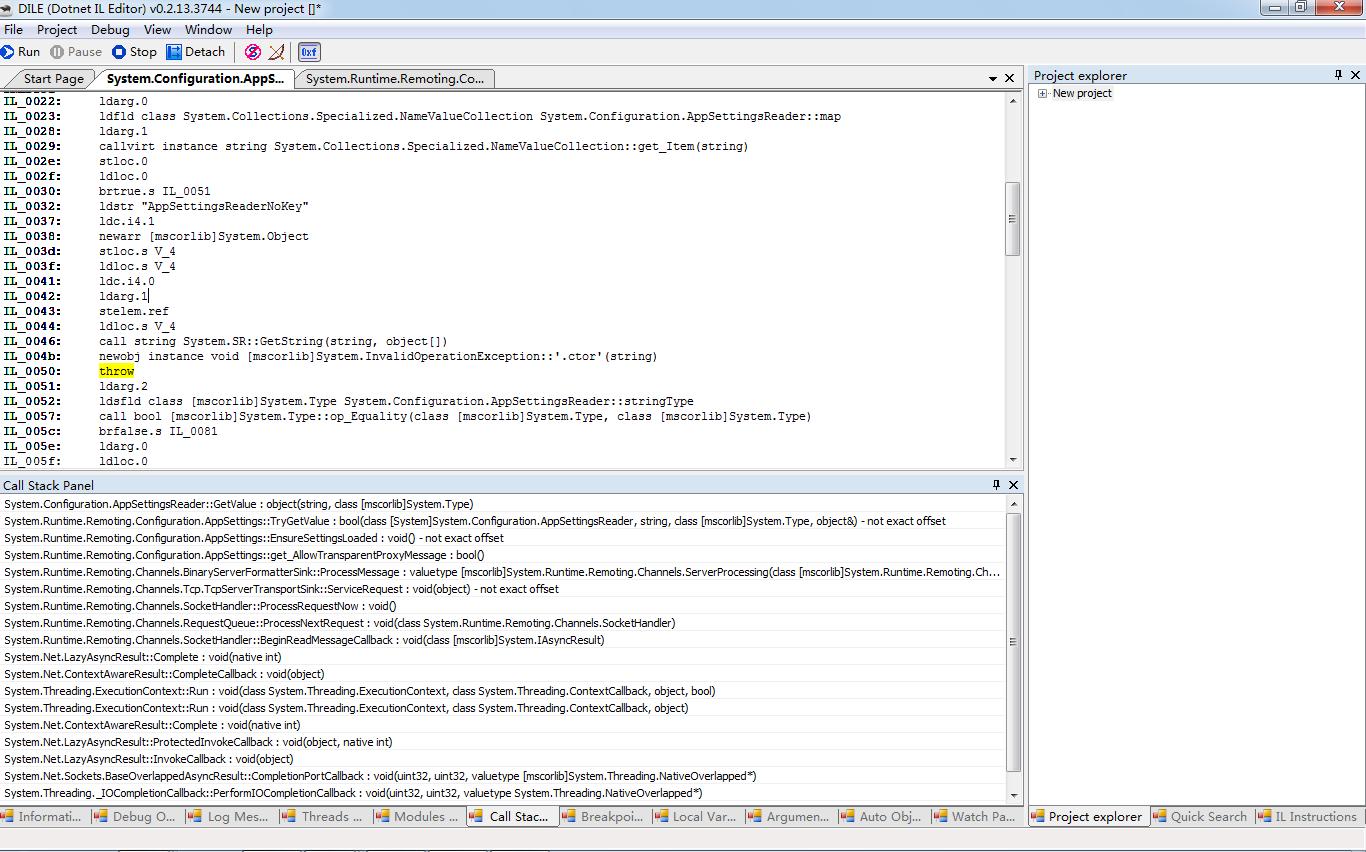The width and height of the screenshot is (1366, 852).
Task: Click the Run debug toolbar button
Action: [21, 52]
